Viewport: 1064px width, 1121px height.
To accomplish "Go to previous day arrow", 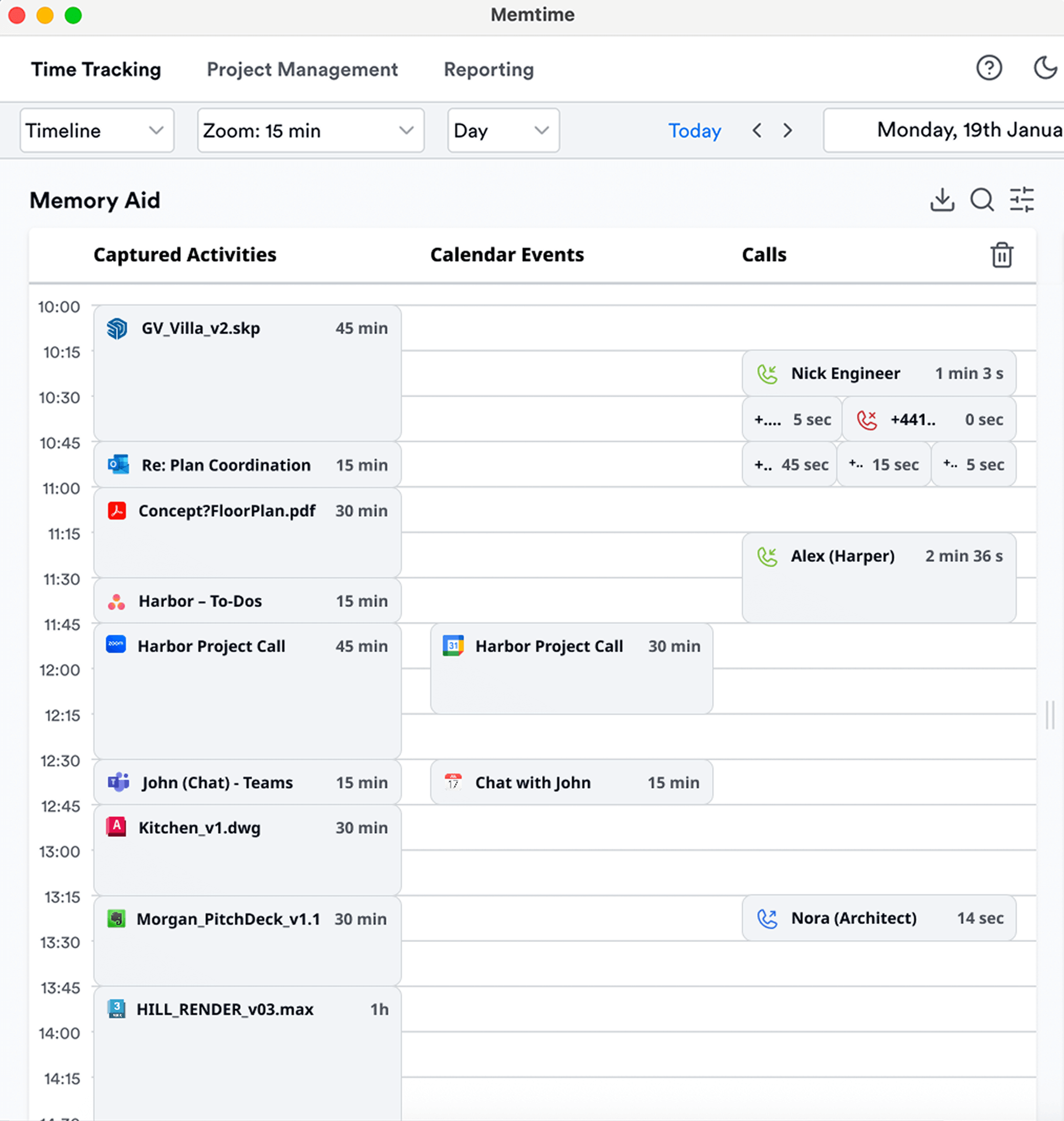I will (757, 131).
